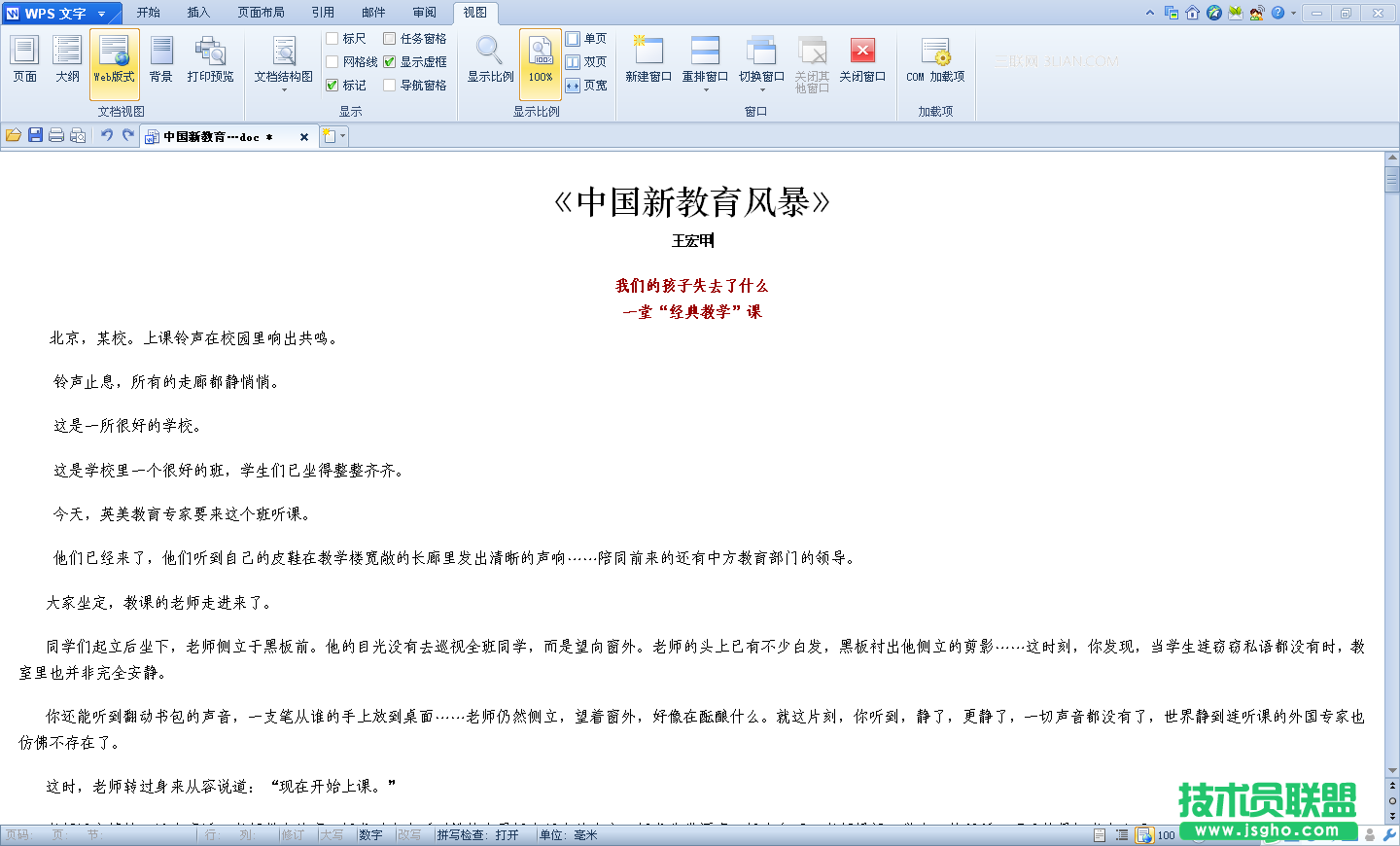Image resolution: width=1400 pixels, height=846 pixels.
Task: Open the 文档结构图 document map
Action: tap(283, 58)
